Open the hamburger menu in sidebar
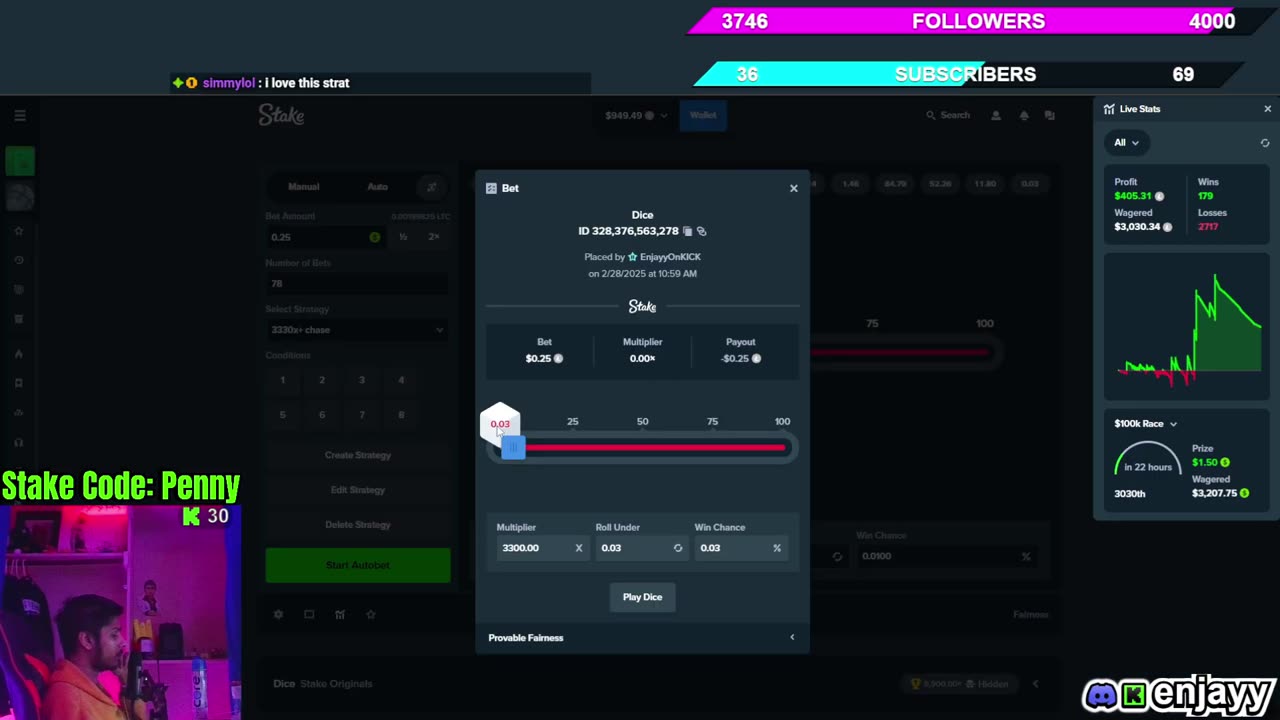The width and height of the screenshot is (1280, 720). [20, 116]
